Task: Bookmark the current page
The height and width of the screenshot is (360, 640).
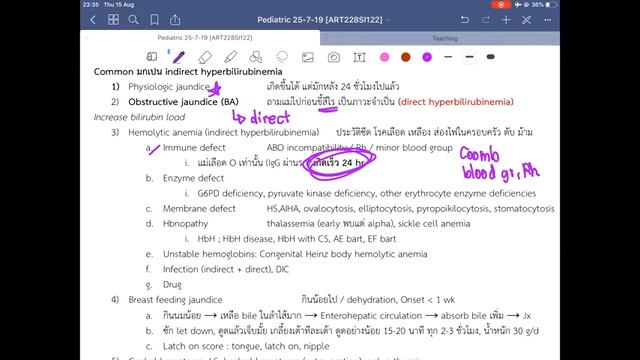Action: (x=154, y=20)
